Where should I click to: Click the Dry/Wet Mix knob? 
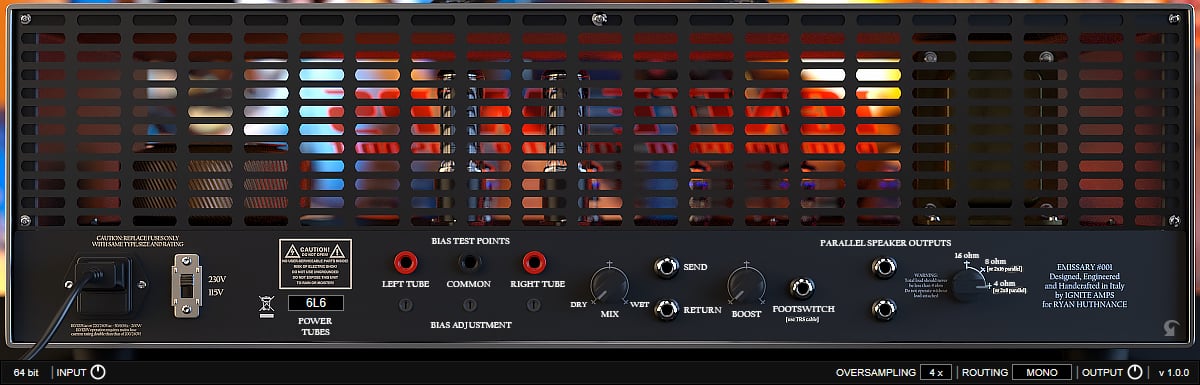(608, 286)
